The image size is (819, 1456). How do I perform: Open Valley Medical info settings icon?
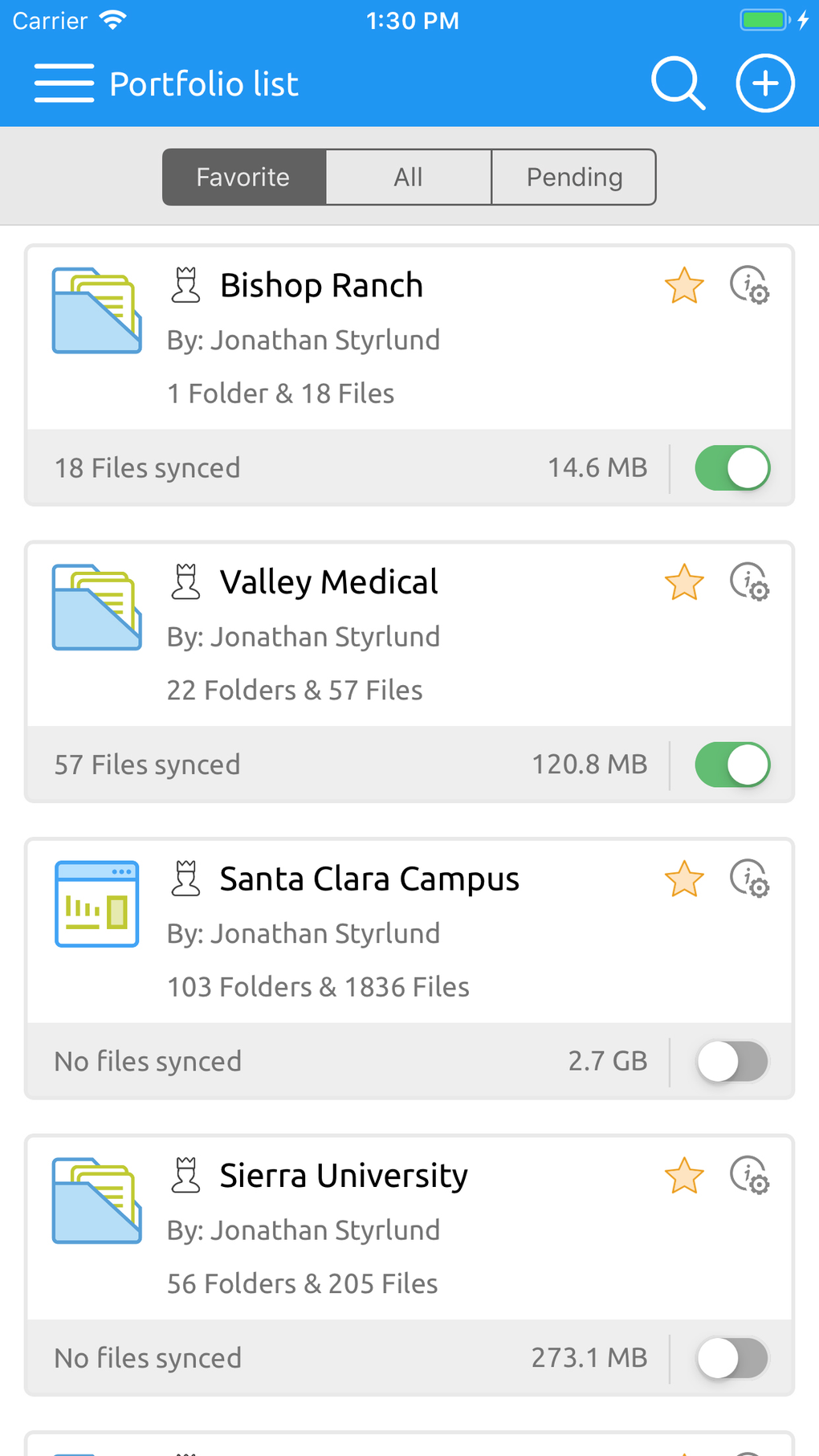pos(749,582)
